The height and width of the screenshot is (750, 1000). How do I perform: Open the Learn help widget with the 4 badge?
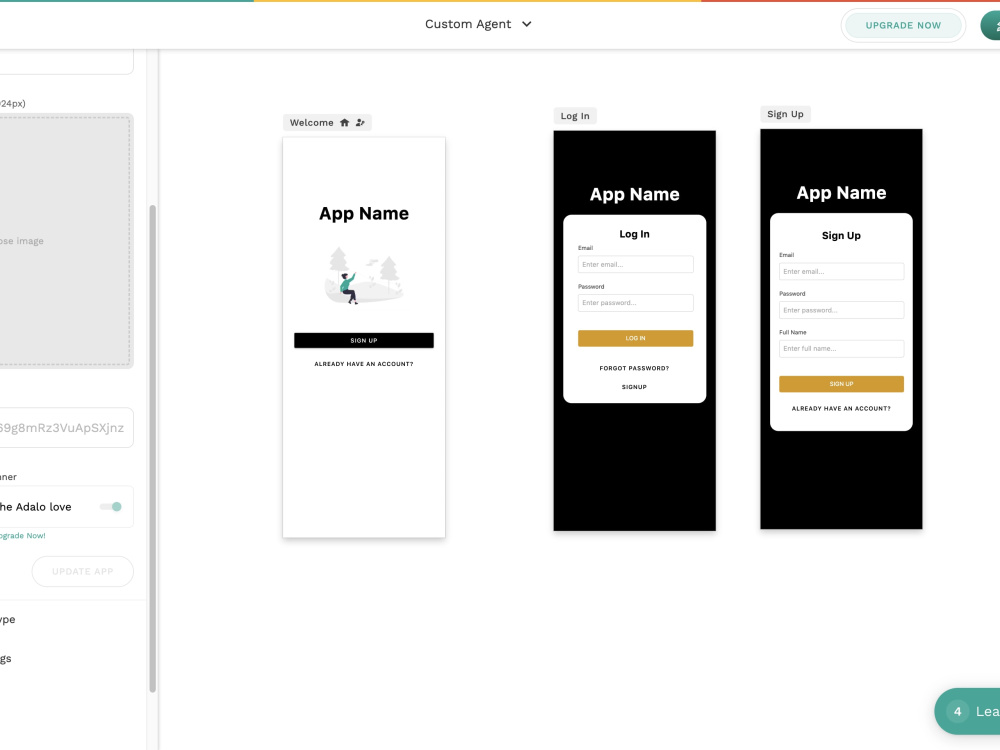coord(968,712)
